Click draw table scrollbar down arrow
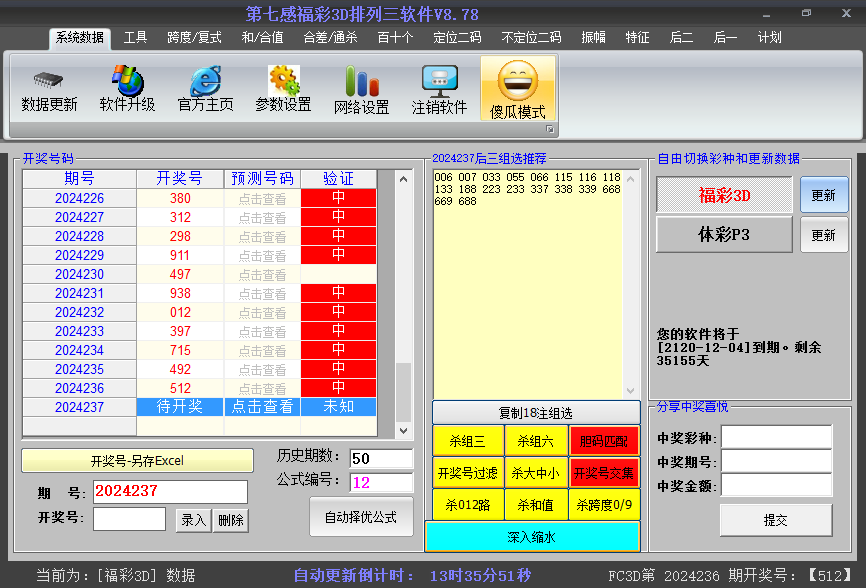 click(x=404, y=431)
